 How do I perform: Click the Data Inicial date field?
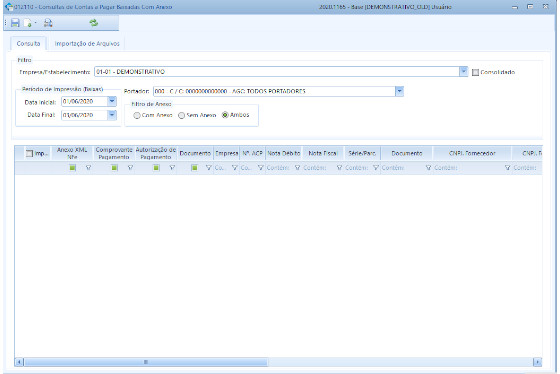point(84,101)
